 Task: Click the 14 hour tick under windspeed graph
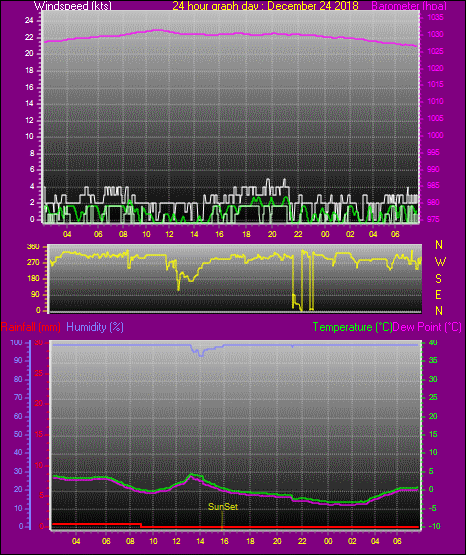pyautogui.click(x=194, y=234)
